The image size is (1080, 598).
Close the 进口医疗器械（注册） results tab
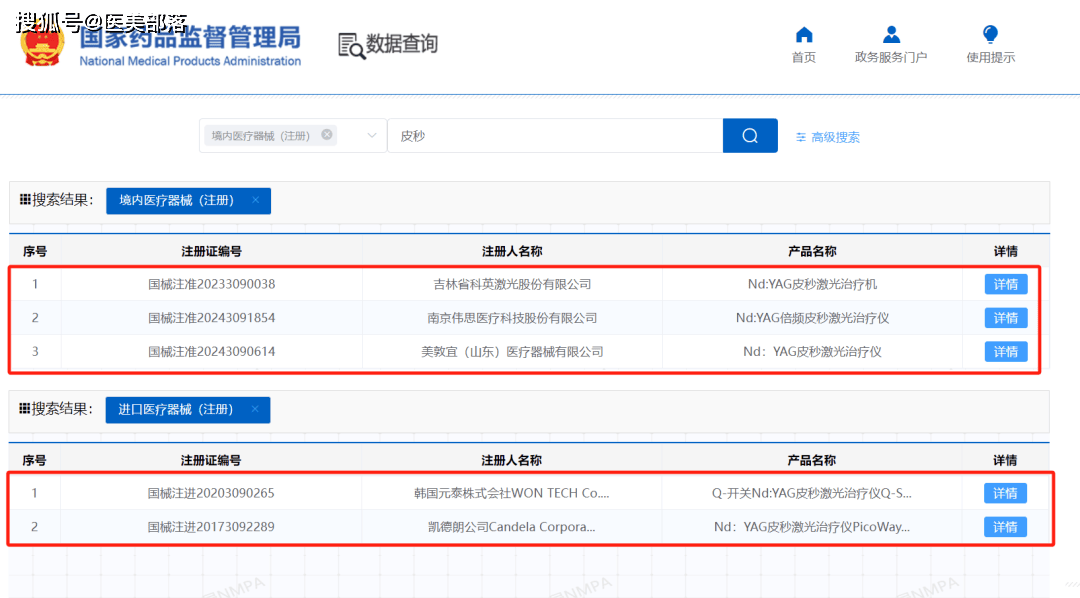point(255,409)
